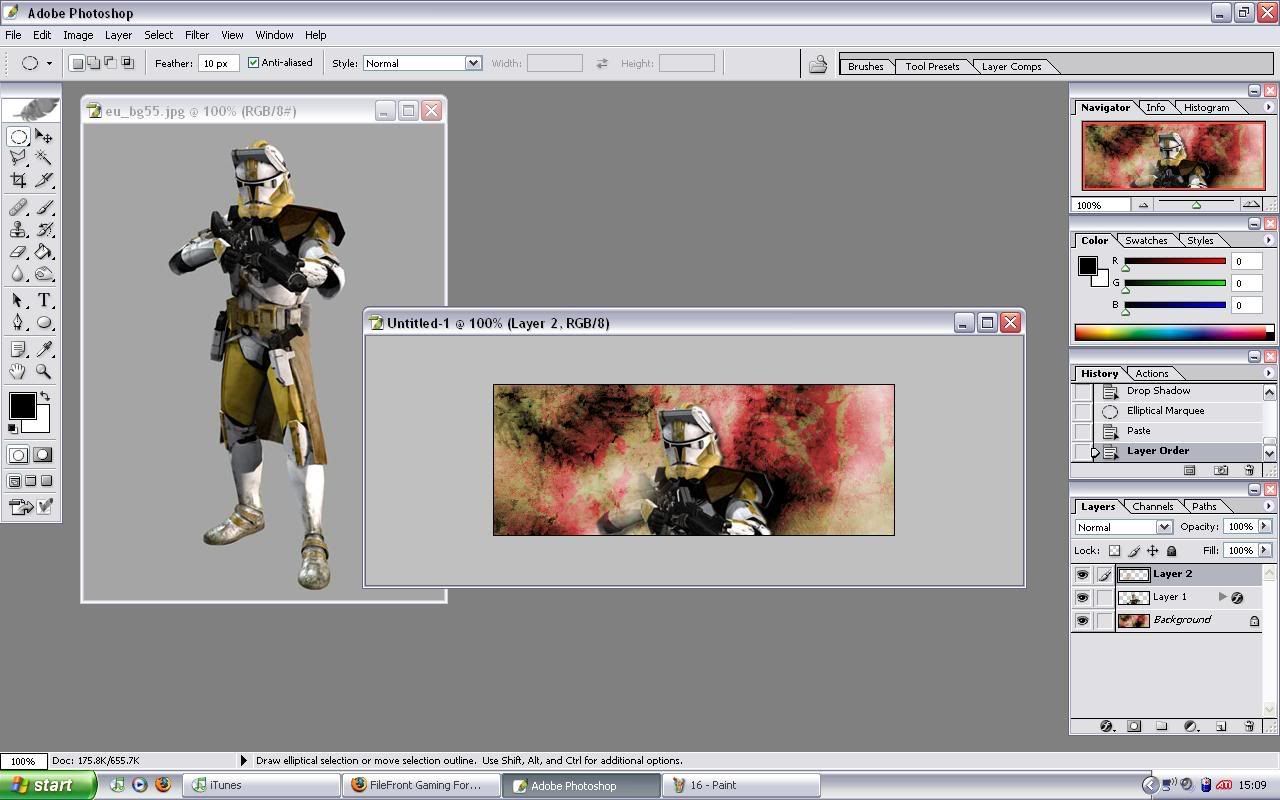Viewport: 1280px width, 800px height.
Task: Create a new layer using Layers panel icon
Action: (x=1221, y=726)
